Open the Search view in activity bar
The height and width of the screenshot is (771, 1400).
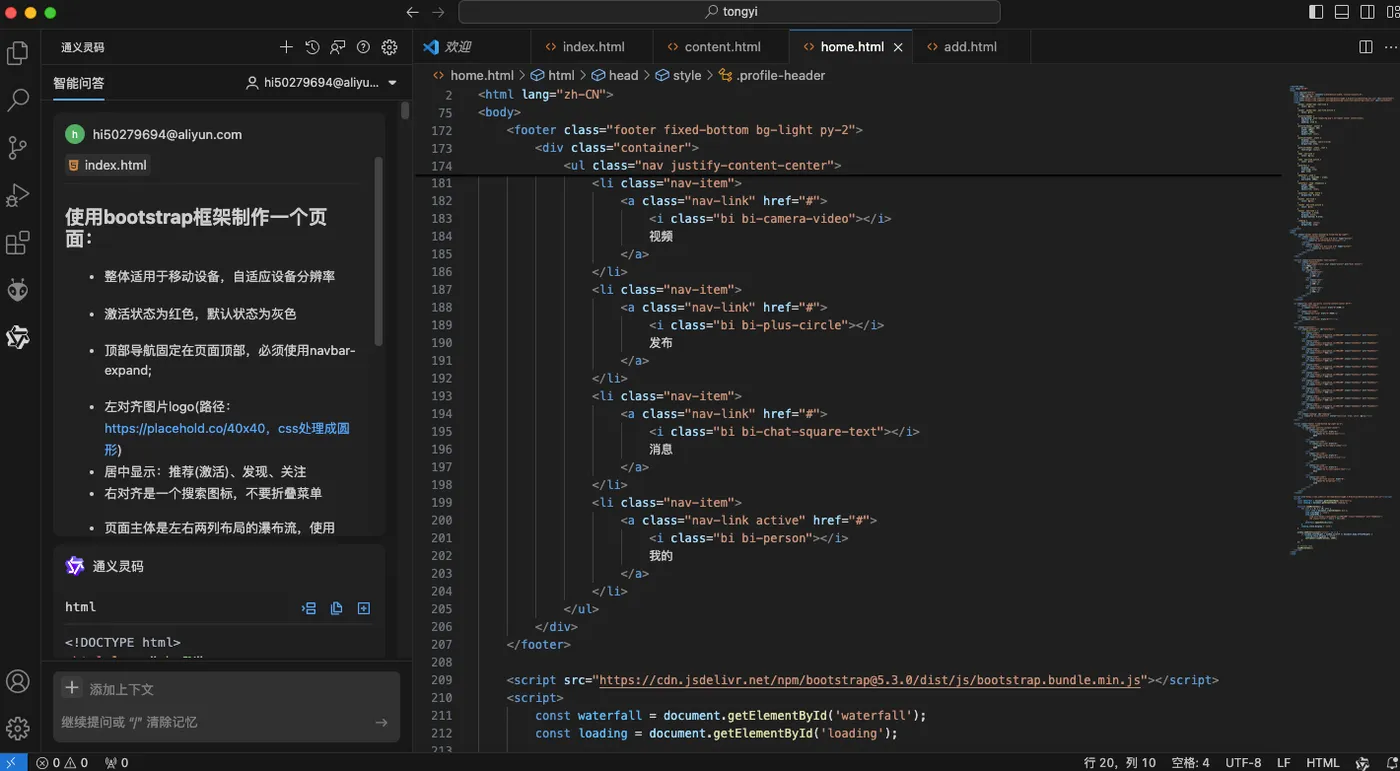tap(18, 100)
